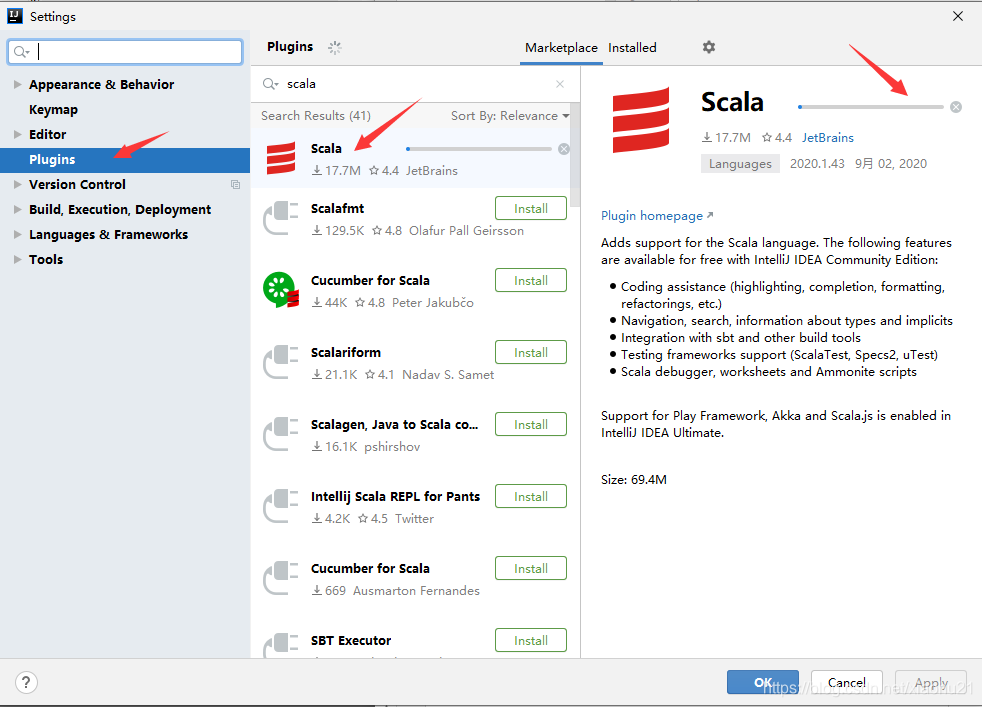Click the Apply button
The height and width of the screenshot is (707, 982).
tap(931, 683)
